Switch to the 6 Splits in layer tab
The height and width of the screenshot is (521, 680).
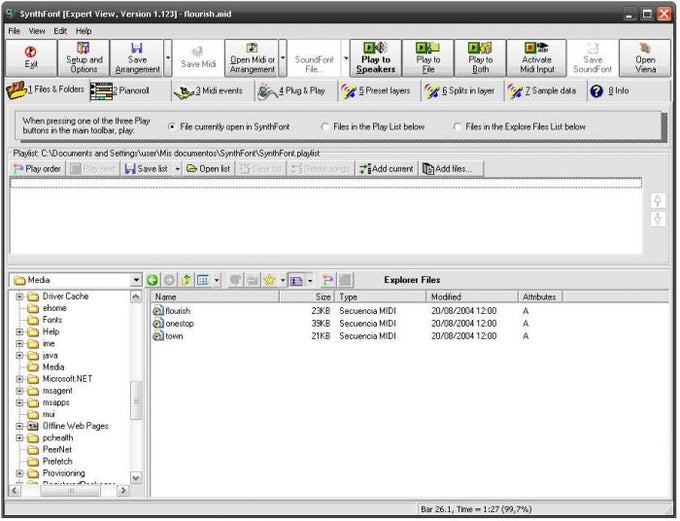point(460,91)
